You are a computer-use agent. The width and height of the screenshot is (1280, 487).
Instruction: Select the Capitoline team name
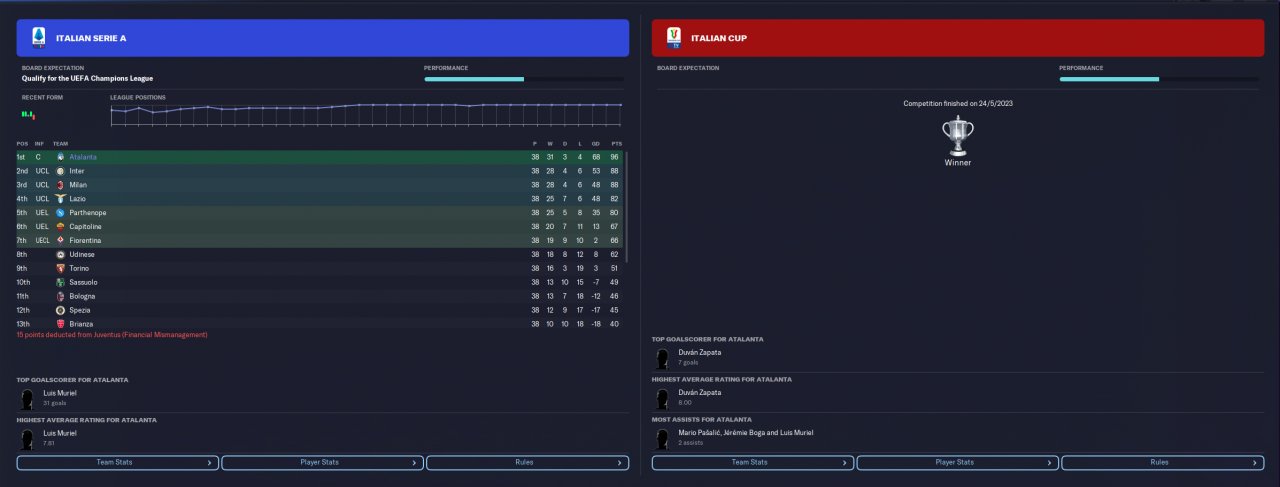tap(85, 227)
